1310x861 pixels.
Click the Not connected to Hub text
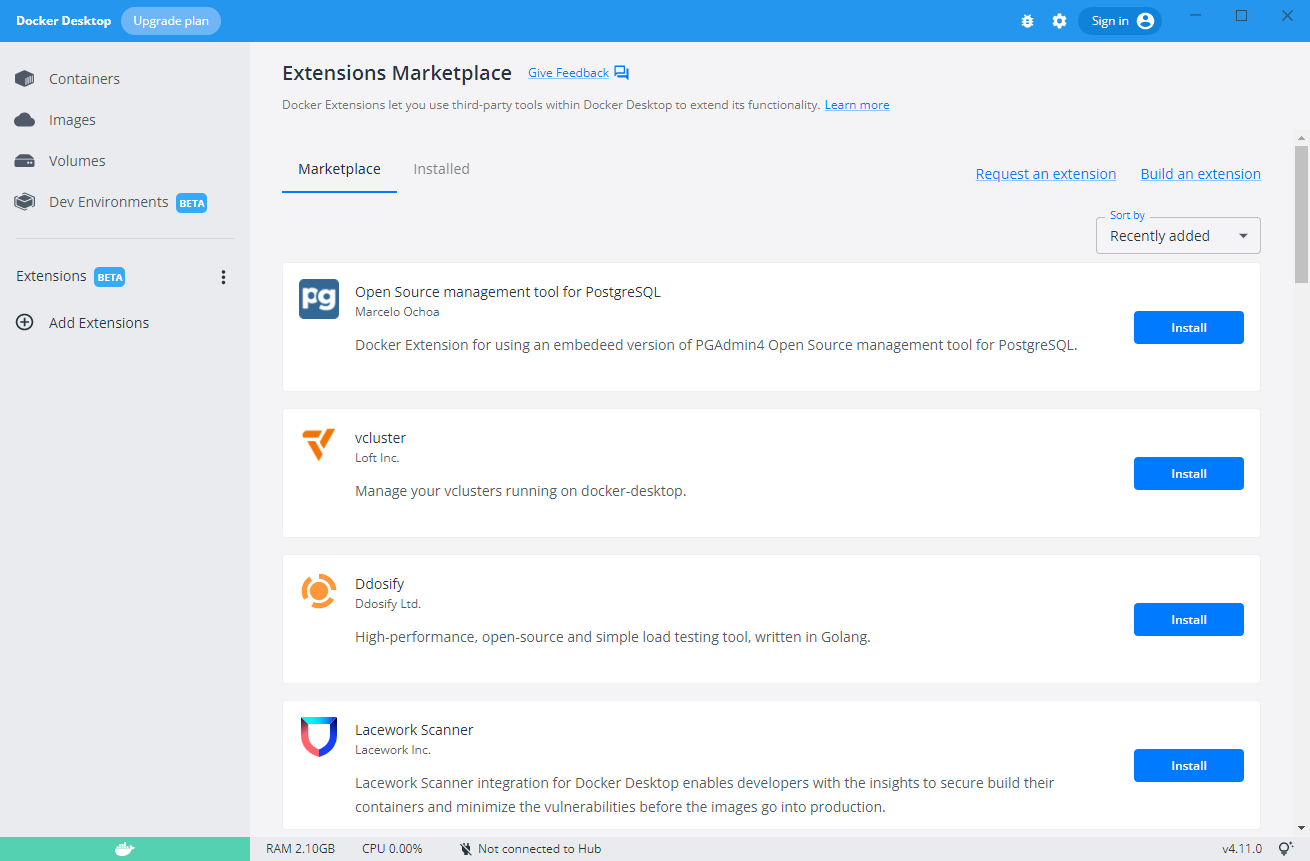point(540,849)
